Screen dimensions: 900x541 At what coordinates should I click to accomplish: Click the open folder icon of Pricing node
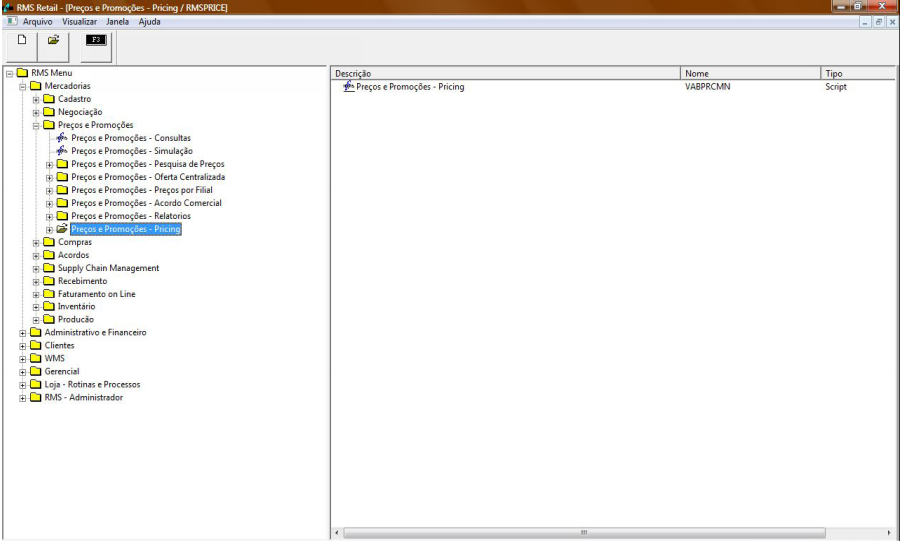[x=62, y=229]
